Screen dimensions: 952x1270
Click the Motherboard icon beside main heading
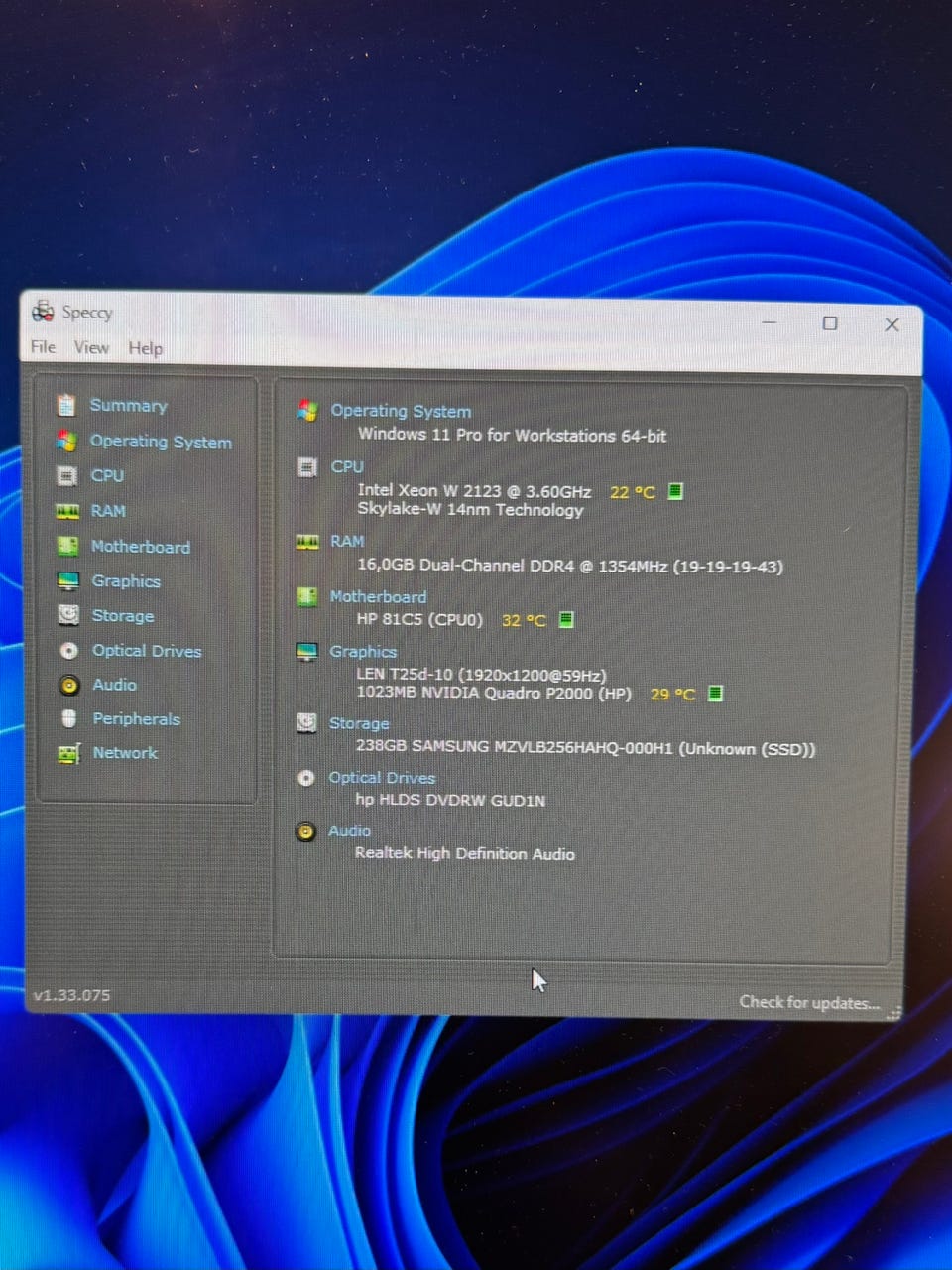click(x=307, y=596)
